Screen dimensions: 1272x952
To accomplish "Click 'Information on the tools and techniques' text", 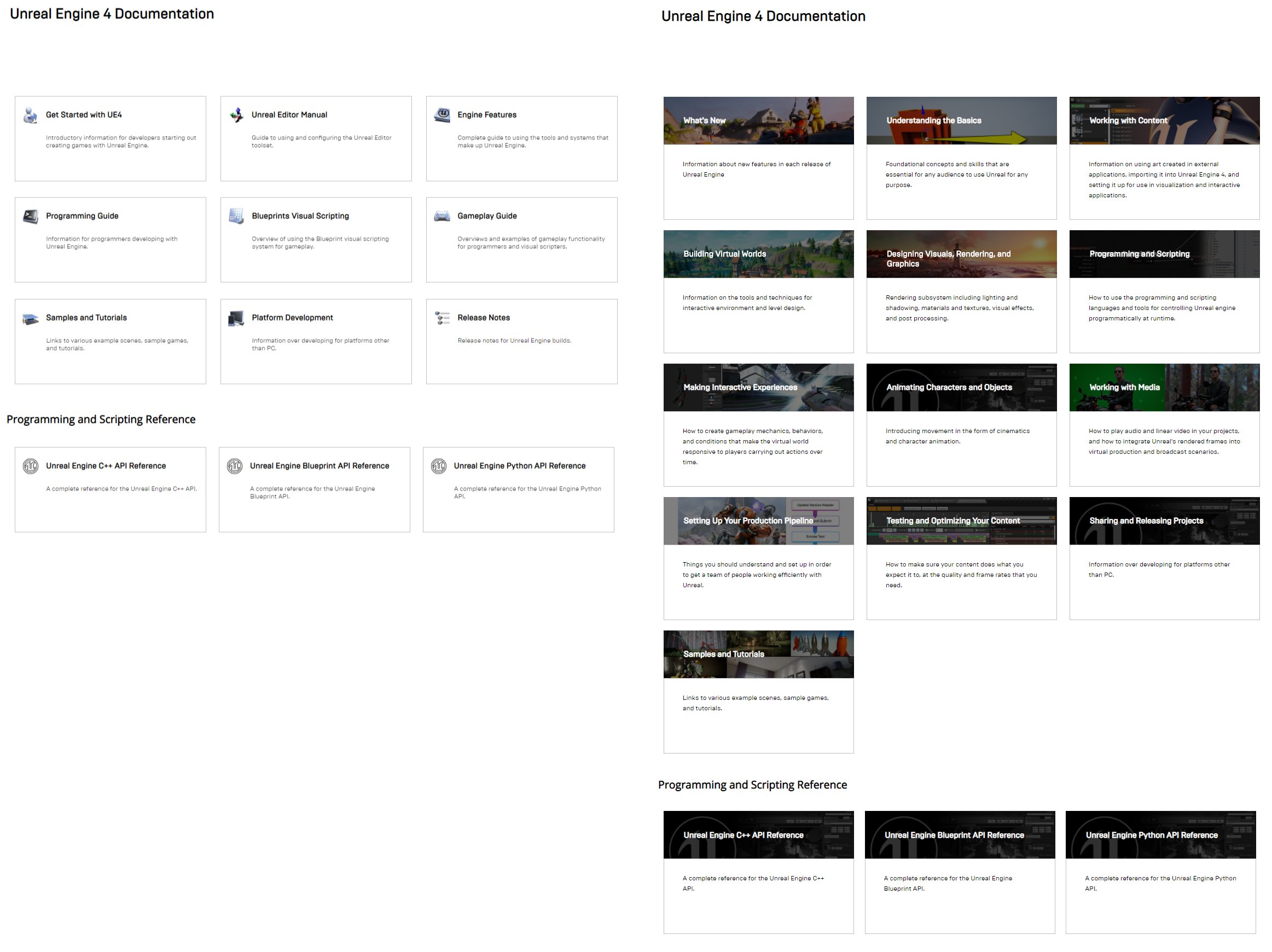I will pyautogui.click(x=747, y=303).
